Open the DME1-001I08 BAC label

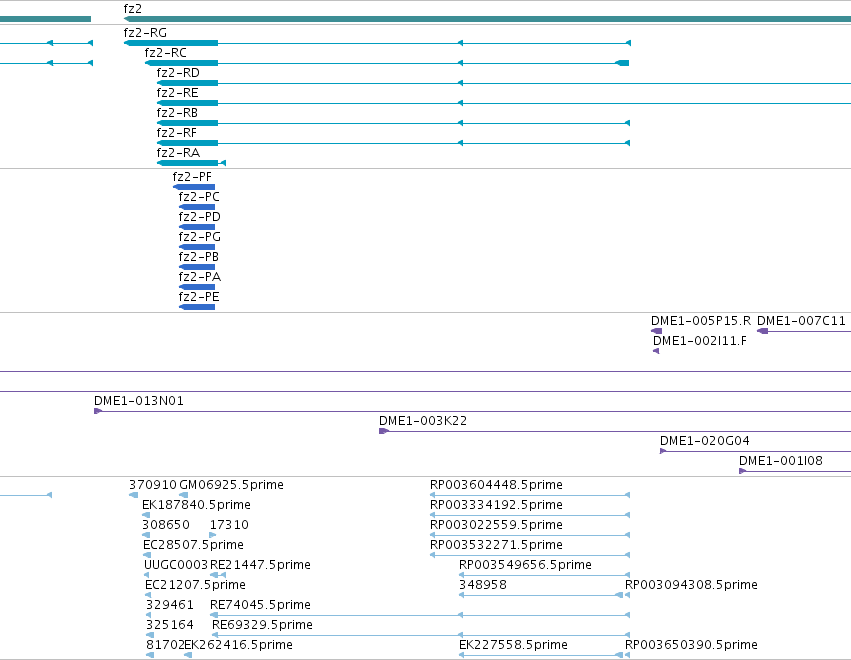tap(781, 461)
